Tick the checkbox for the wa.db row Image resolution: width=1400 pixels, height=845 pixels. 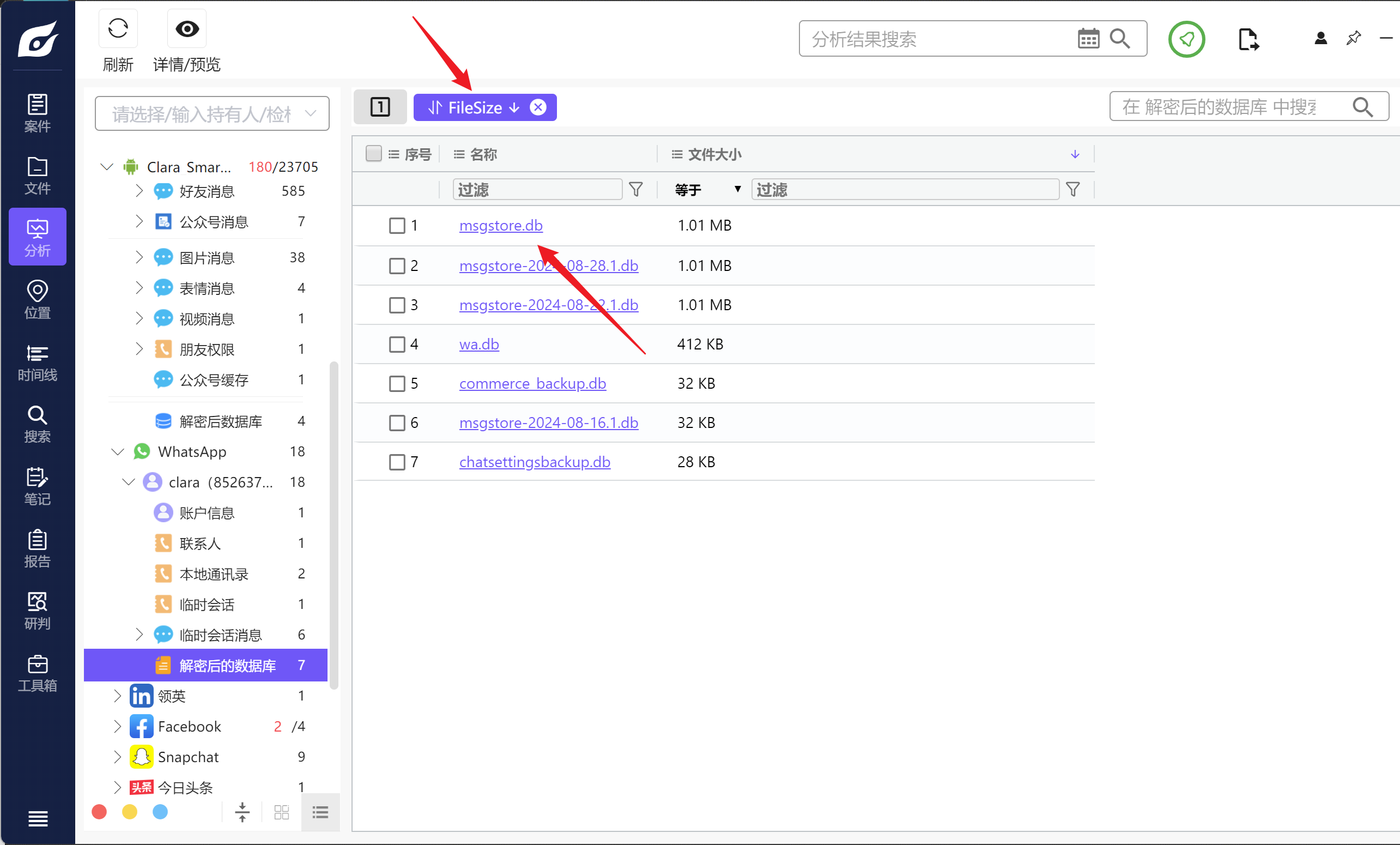tap(397, 345)
